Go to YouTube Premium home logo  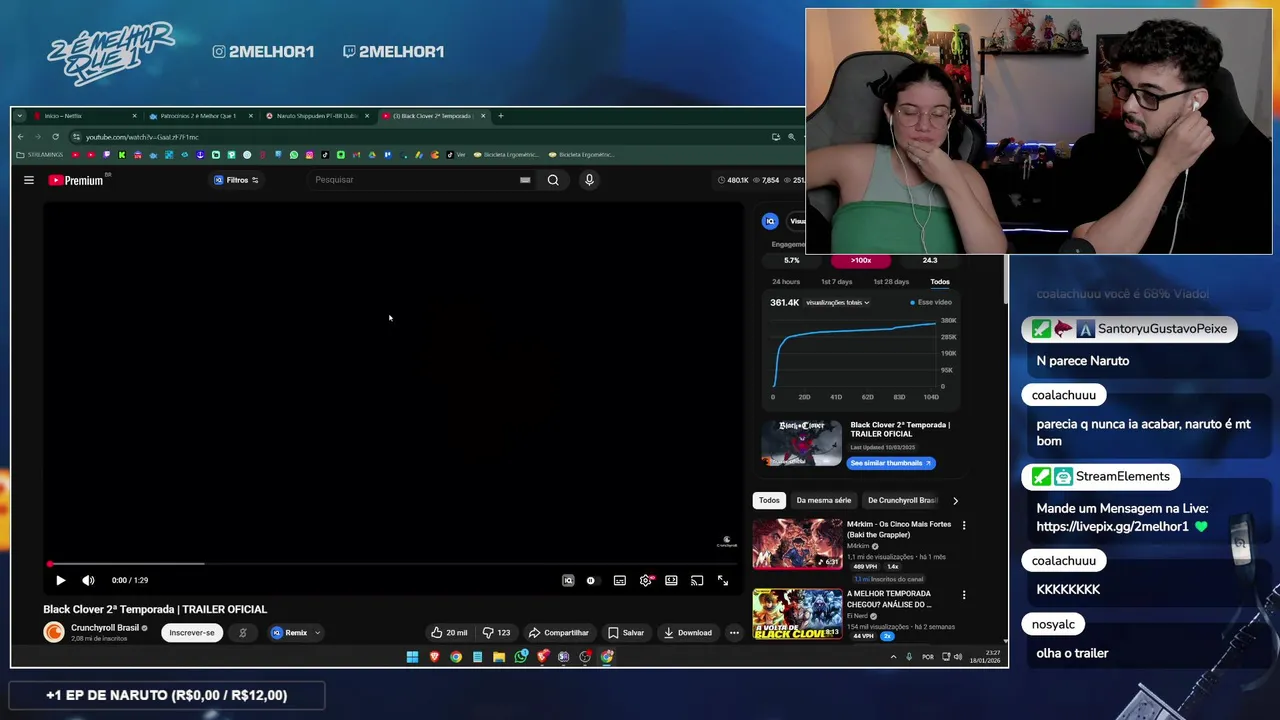coord(76,180)
